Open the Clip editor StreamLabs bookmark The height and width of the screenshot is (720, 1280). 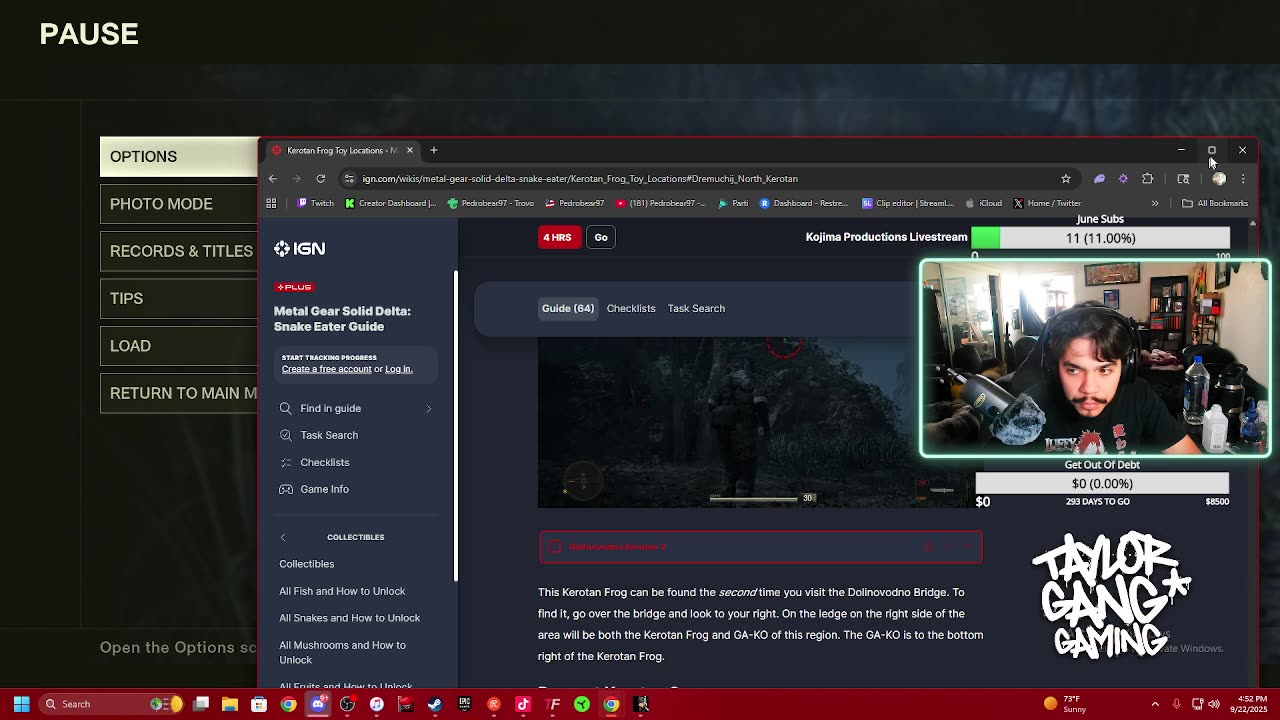(908, 203)
